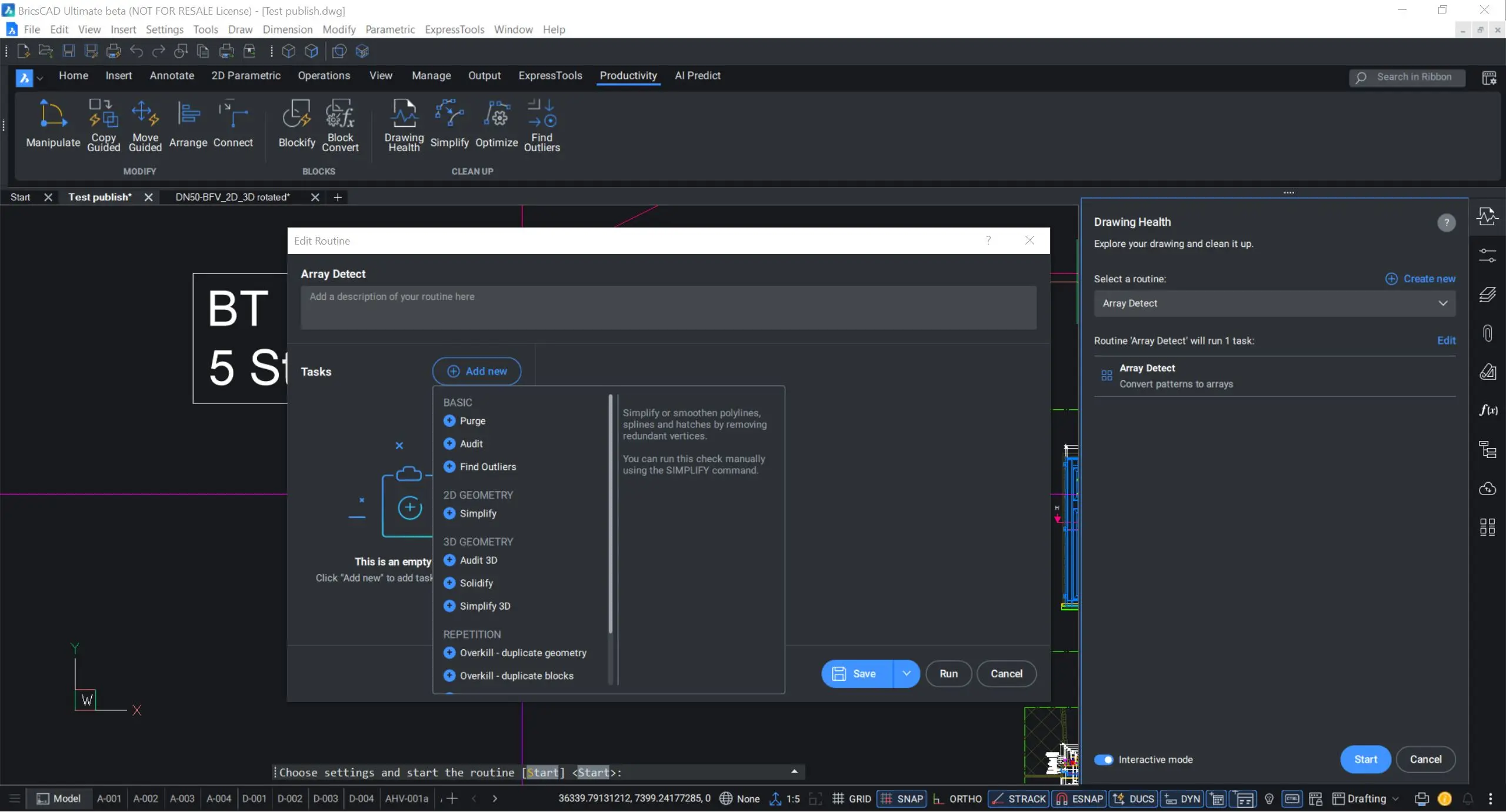The image size is (1506, 812).
Task: Click the undo arrow in the toolbar
Action: [136, 51]
